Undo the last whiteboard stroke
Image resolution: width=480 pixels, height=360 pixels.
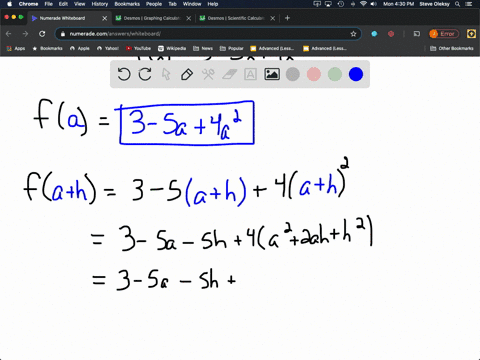point(124,74)
